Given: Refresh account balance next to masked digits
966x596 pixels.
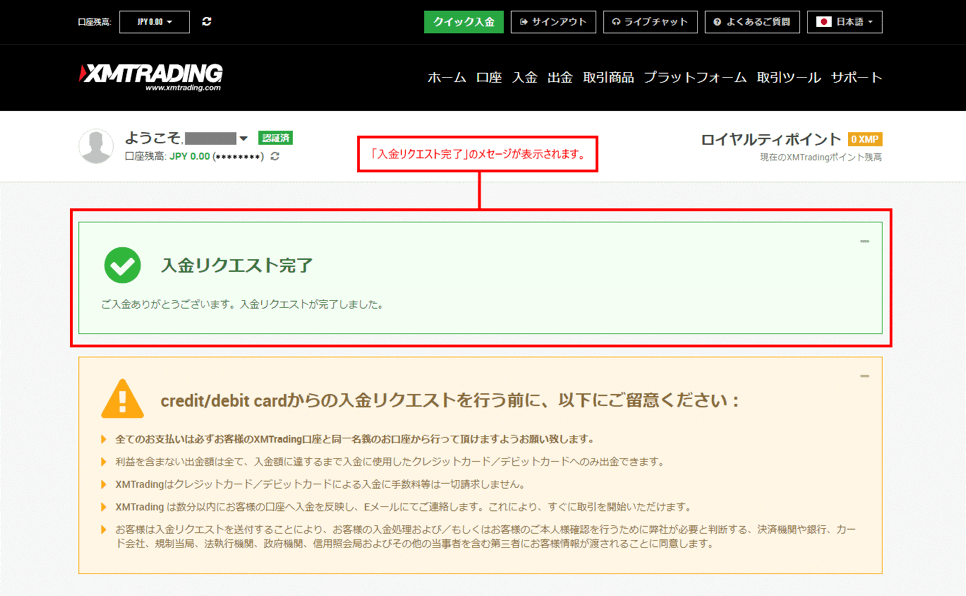Looking at the screenshot, I should pyautogui.click(x=275, y=157).
